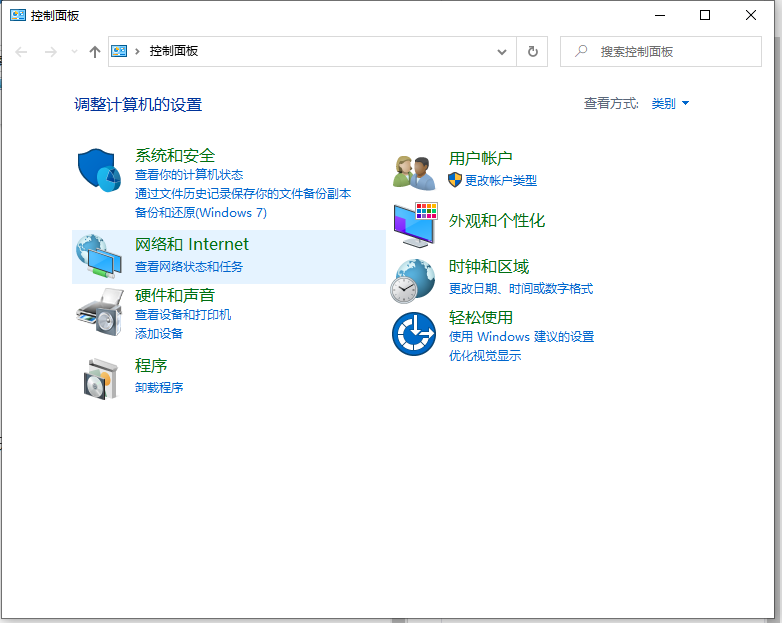Click the Programs disc box icon
Image resolution: width=782 pixels, height=623 pixels.
click(99, 377)
